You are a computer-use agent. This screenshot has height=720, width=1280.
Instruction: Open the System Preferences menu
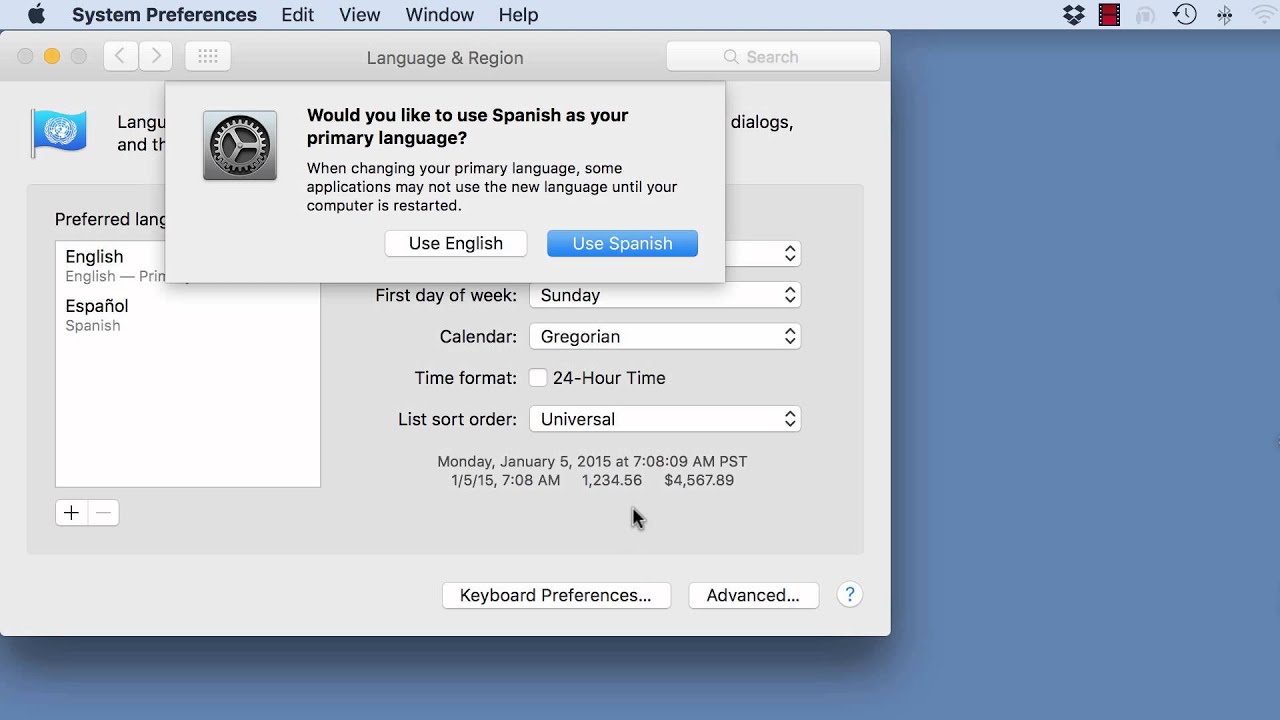164,15
